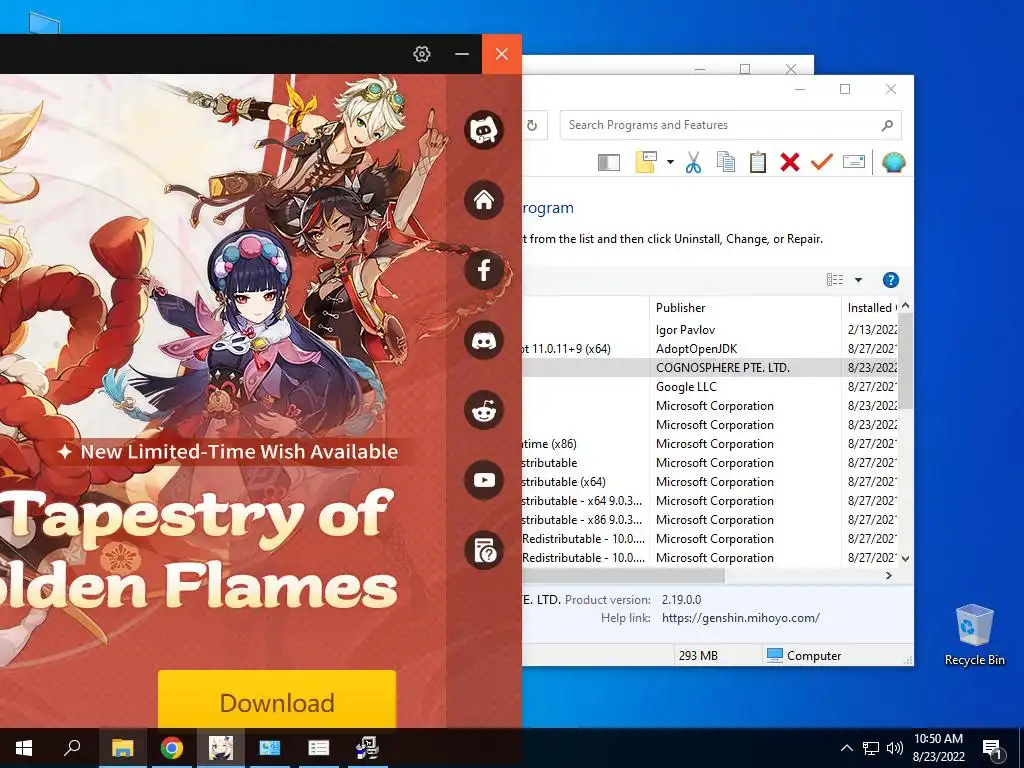Open Recycle Bin desktop icon

click(x=974, y=635)
